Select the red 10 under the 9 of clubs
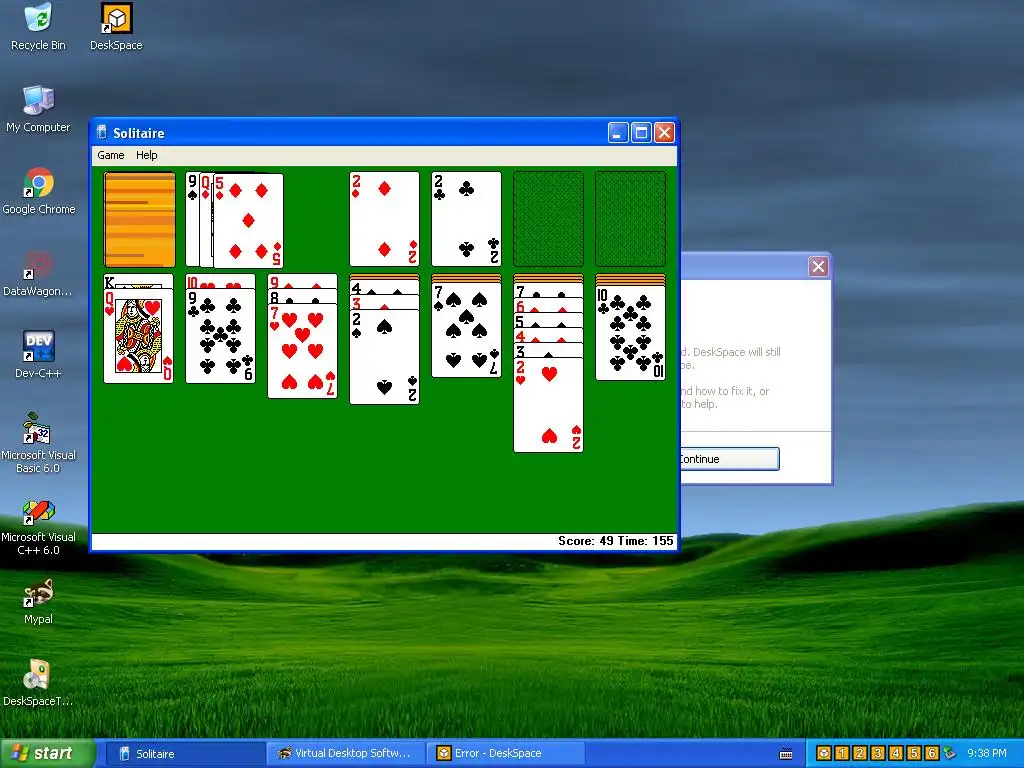 221,281
